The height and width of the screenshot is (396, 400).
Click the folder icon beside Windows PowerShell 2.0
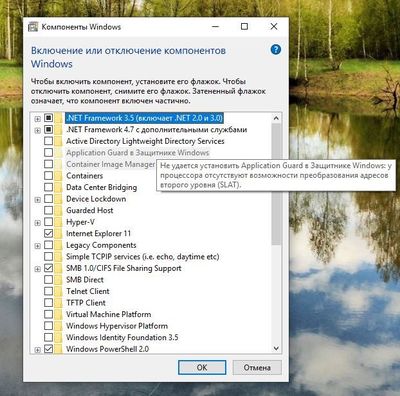(59, 349)
